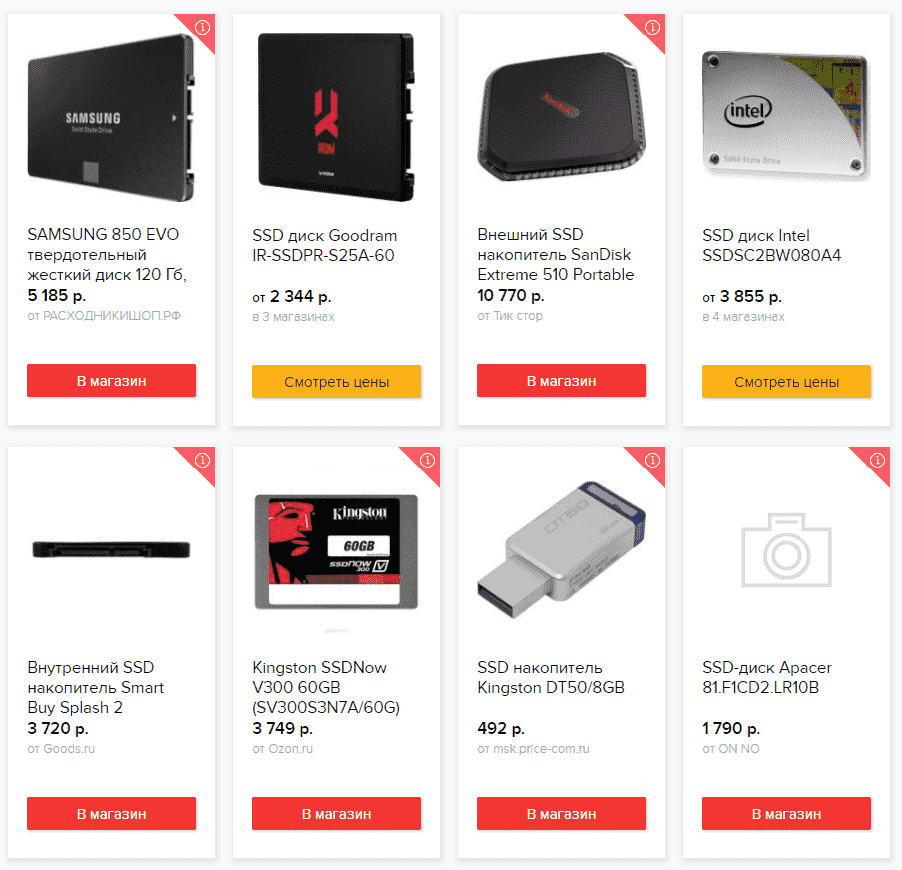Click the Ozon.ru seller link
Screen dimensions: 902x870
click(x=291, y=749)
